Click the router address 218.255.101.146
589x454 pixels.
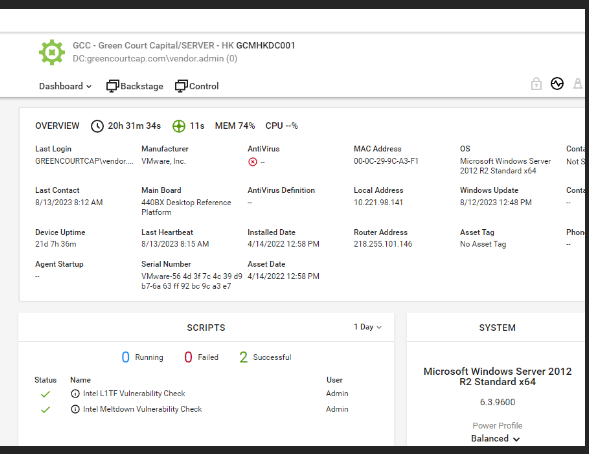point(383,244)
